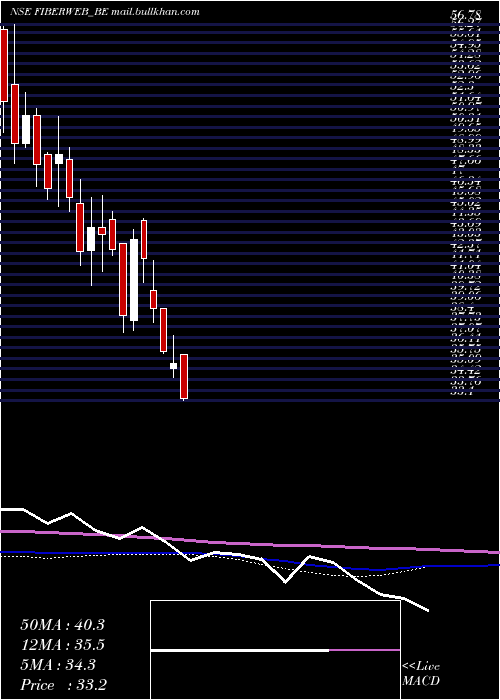Click the top price label 56.78
This screenshot has height=700, width=500.
click(466, 16)
